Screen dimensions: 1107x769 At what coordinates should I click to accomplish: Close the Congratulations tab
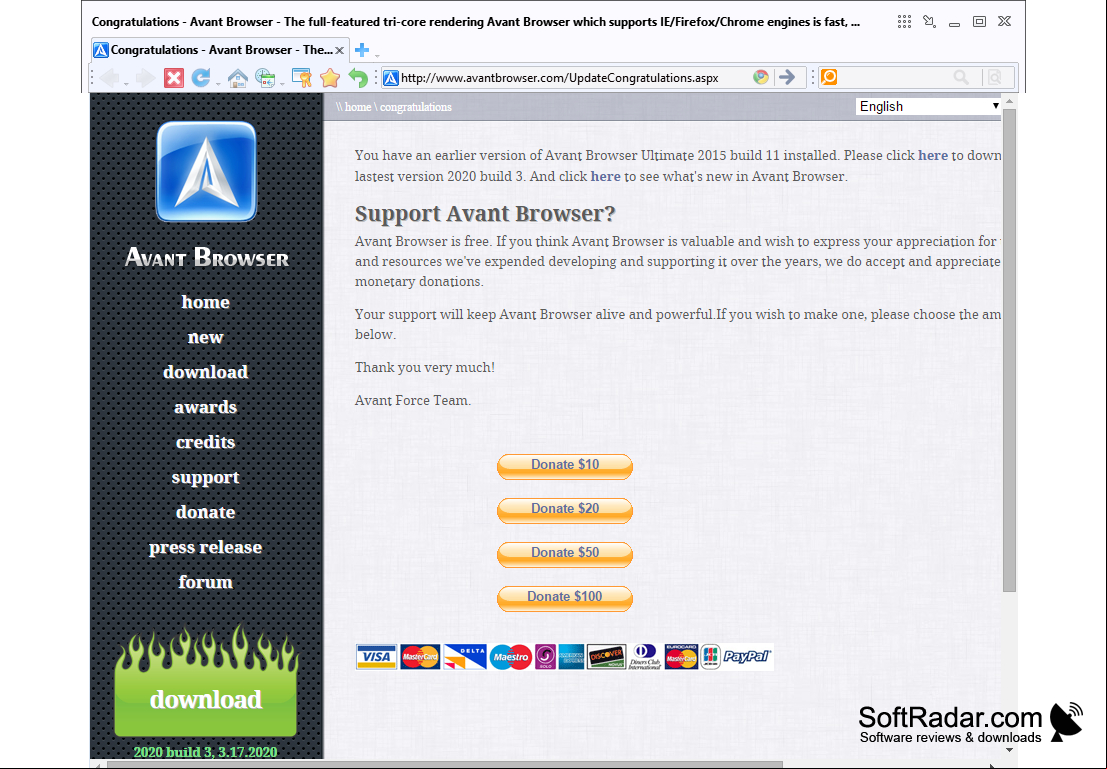[x=340, y=50]
